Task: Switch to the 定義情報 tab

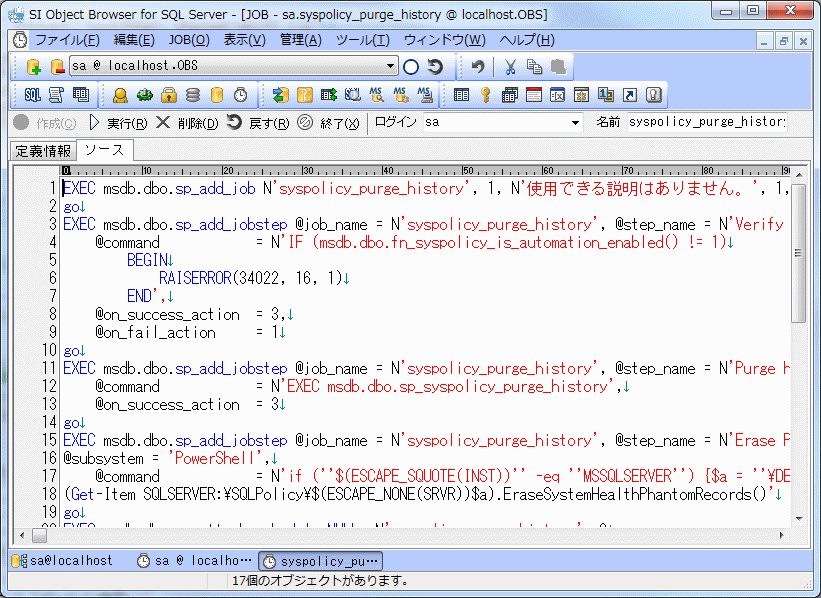Action: pos(43,151)
